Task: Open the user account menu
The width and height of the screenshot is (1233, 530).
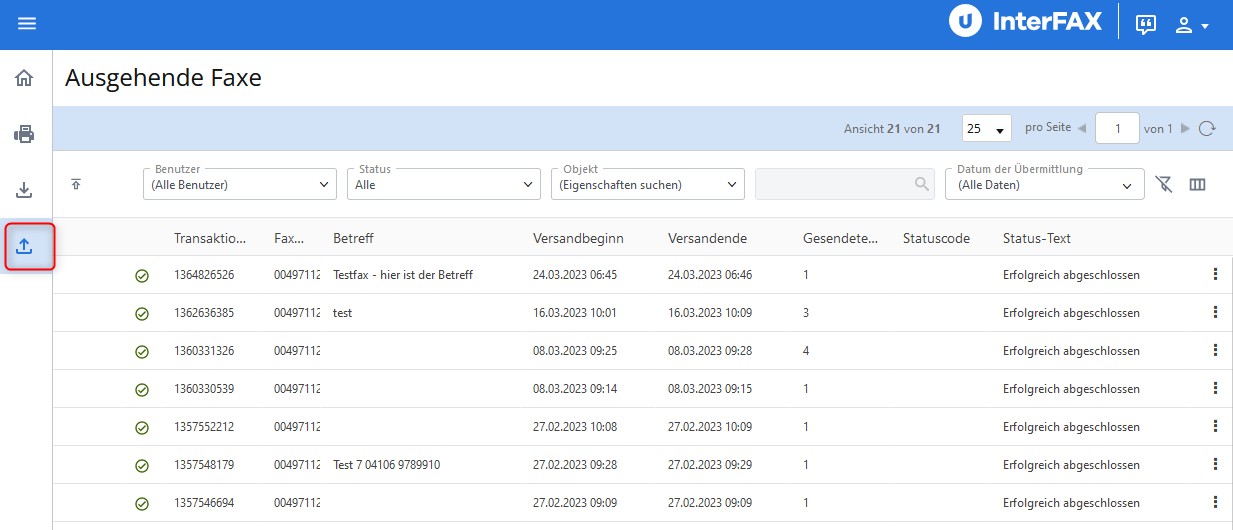Action: pos(1192,25)
